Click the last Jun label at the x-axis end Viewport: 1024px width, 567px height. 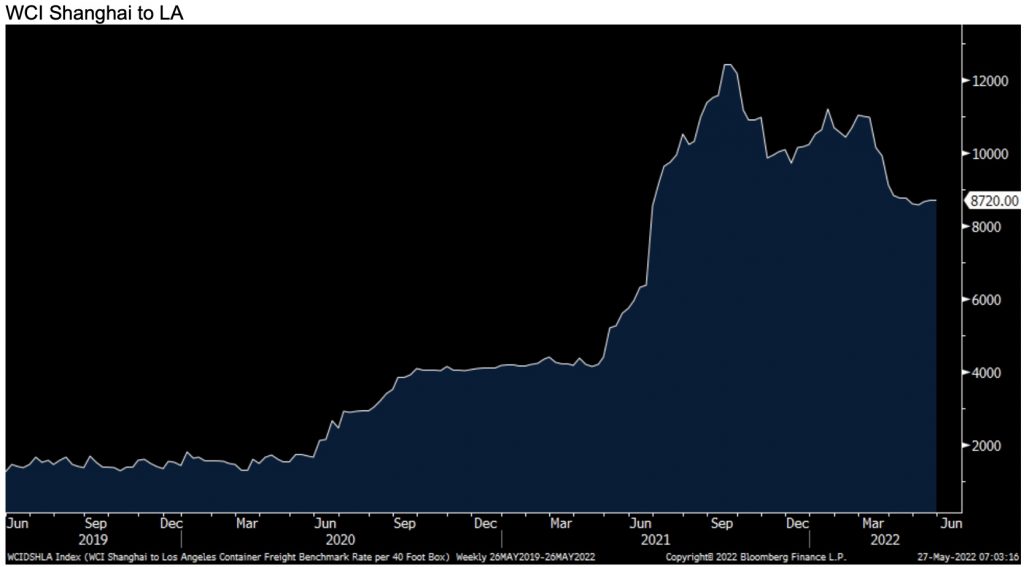pyautogui.click(x=951, y=522)
